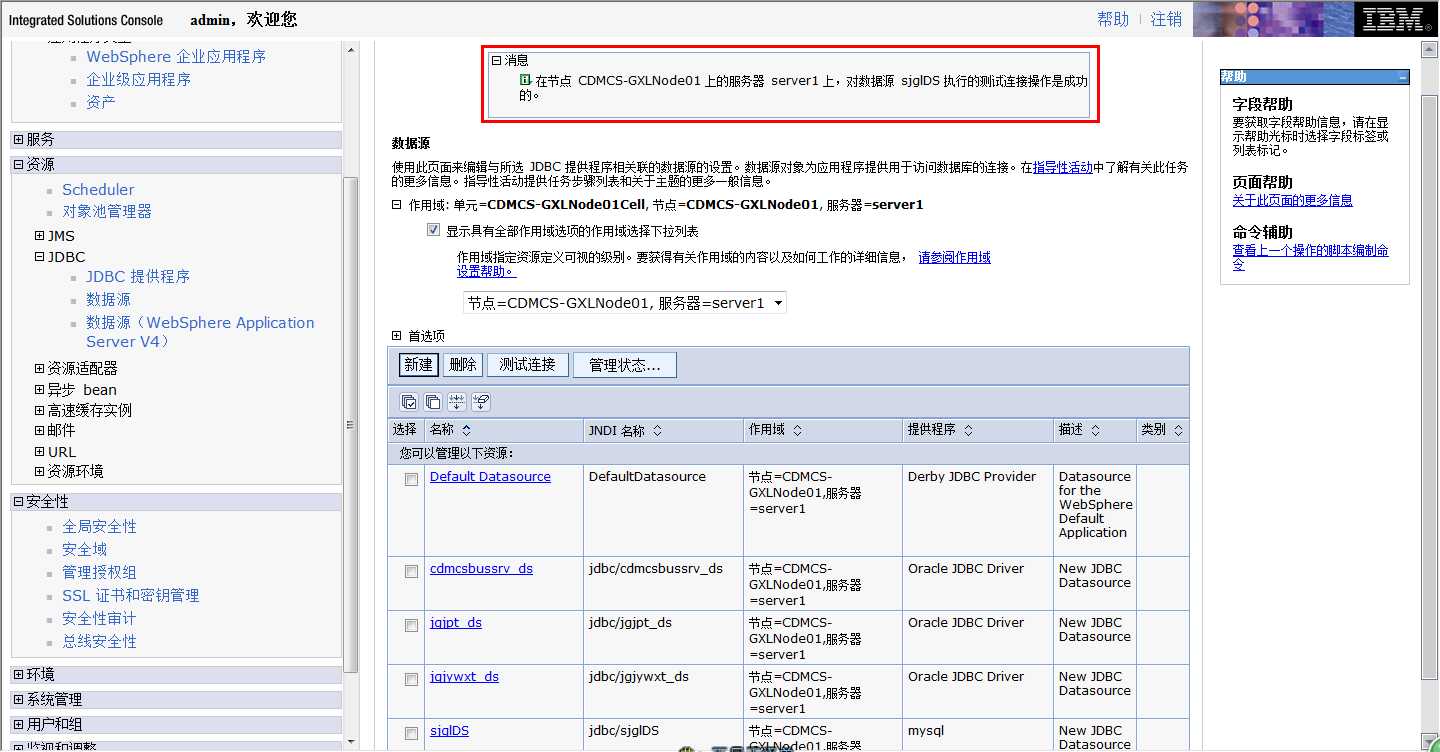
Task: Open 企业级应用程序 nav item
Action: point(139,80)
